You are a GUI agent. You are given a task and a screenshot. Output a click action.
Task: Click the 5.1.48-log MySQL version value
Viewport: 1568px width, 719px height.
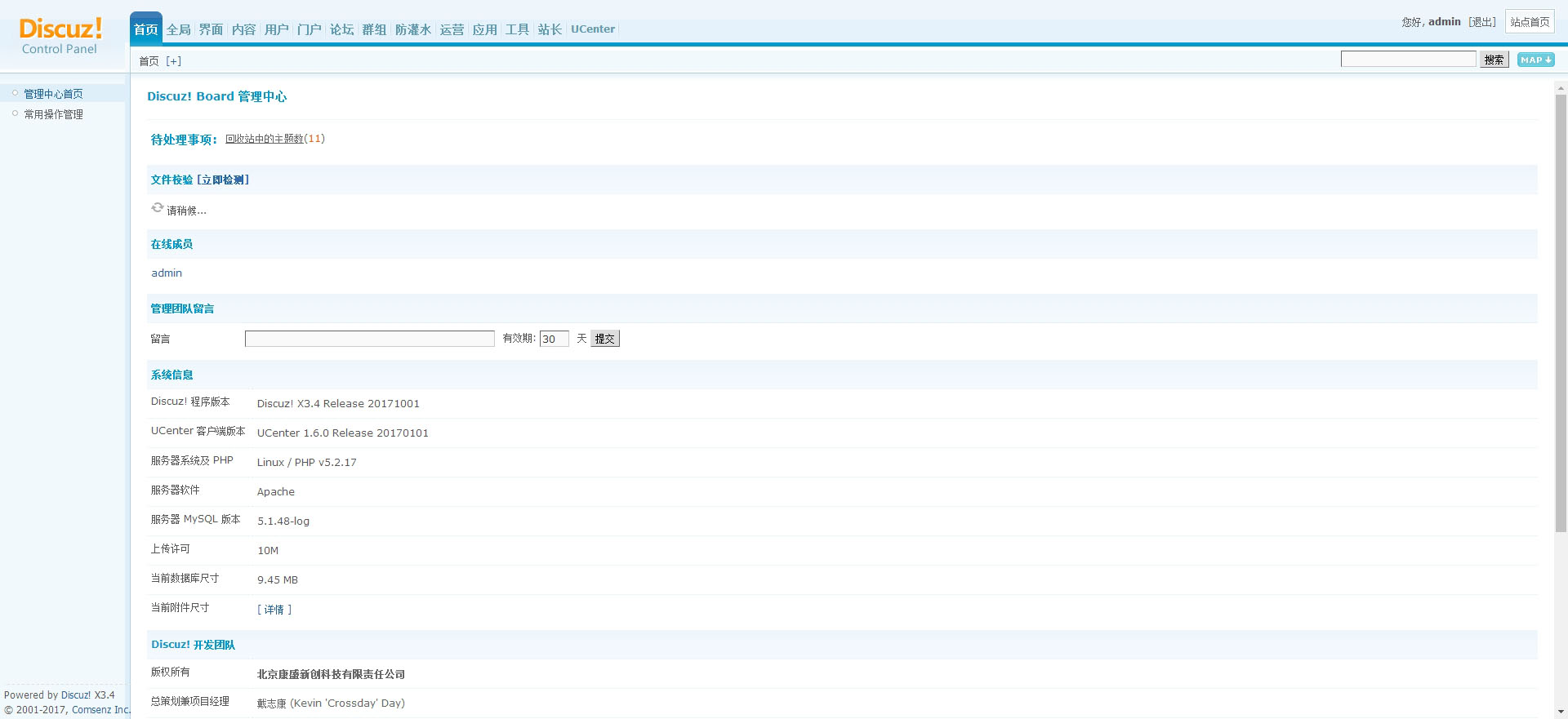(x=283, y=521)
